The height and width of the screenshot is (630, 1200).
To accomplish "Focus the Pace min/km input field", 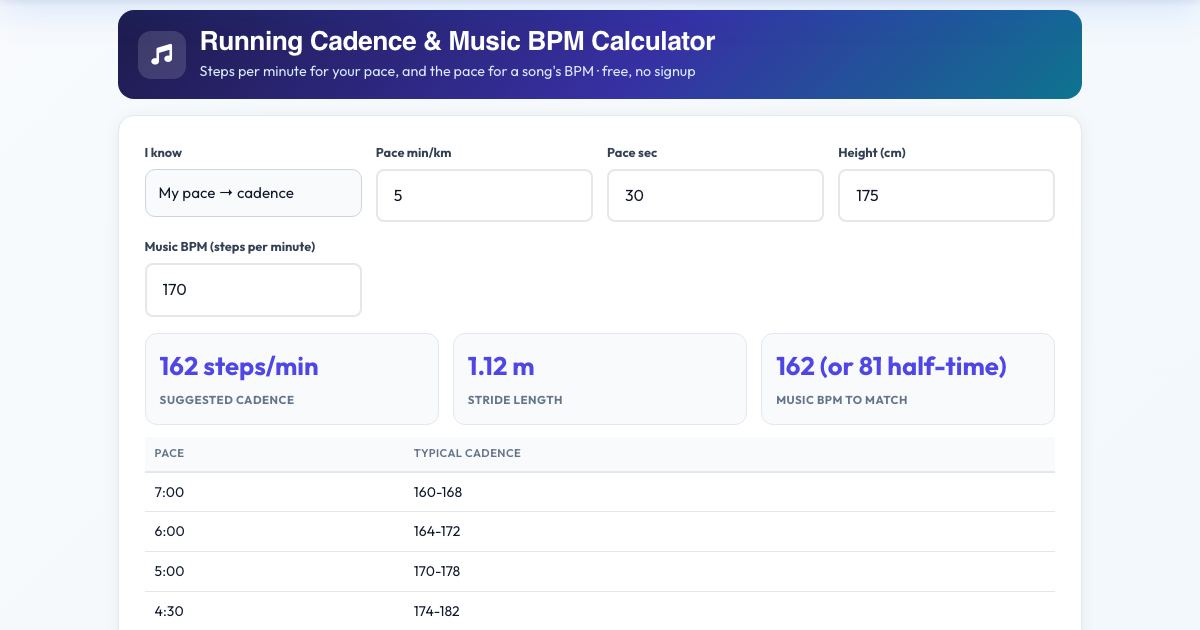I will (484, 195).
